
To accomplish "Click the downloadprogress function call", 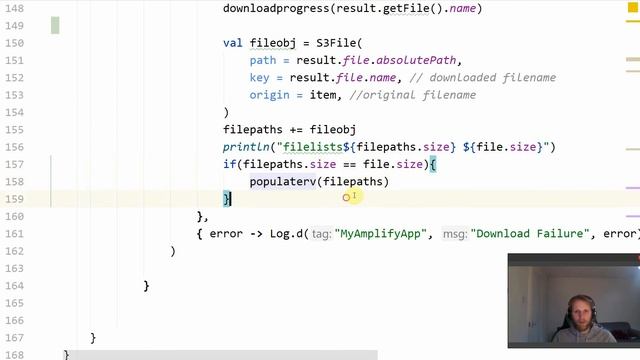I will pyautogui.click(x=276, y=8).
